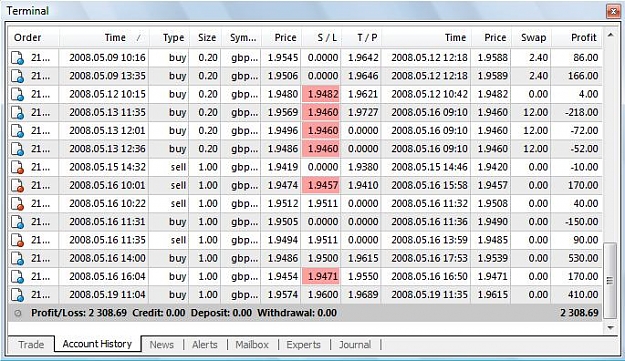Open the News tab
This screenshot has width=625, height=361.
point(162,345)
